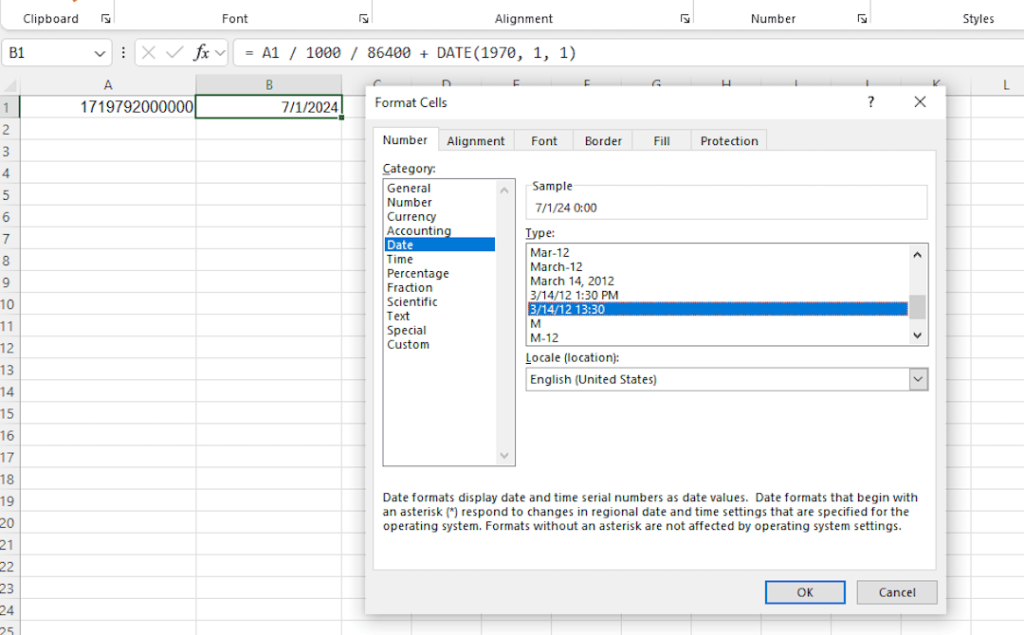The width and height of the screenshot is (1024, 635).
Task: Confirm formula entry with checkmark icon
Action: [174, 53]
